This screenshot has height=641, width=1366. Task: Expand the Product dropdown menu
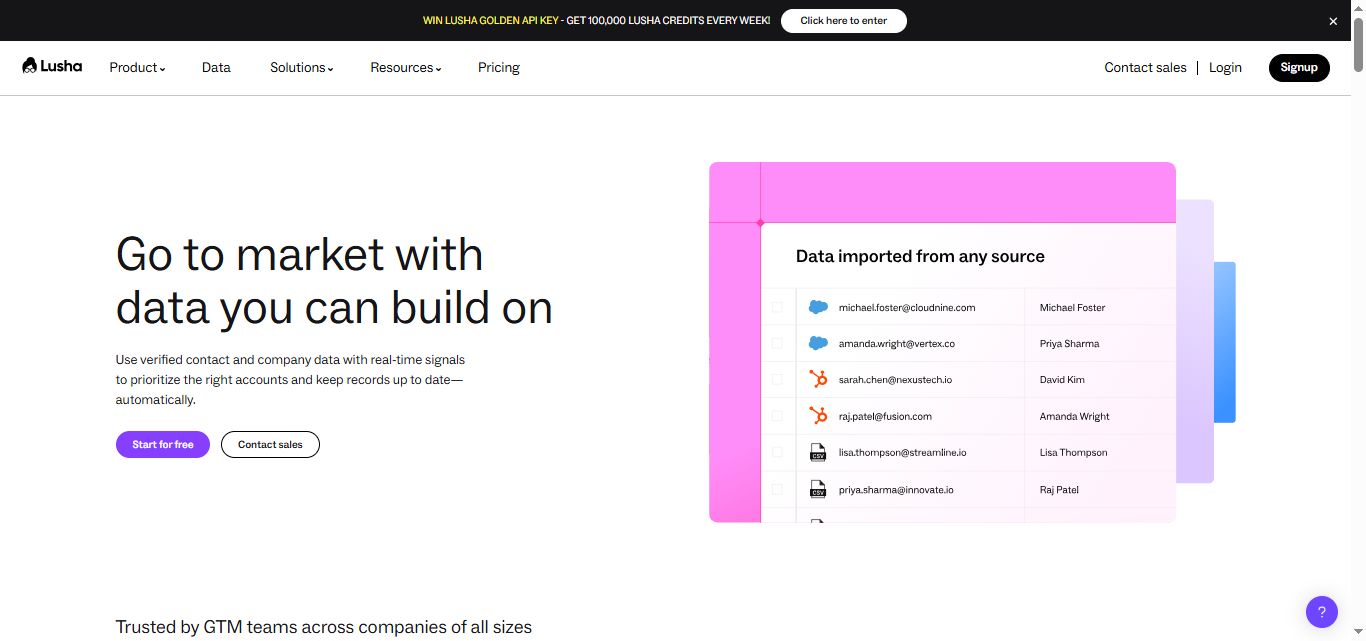136,67
